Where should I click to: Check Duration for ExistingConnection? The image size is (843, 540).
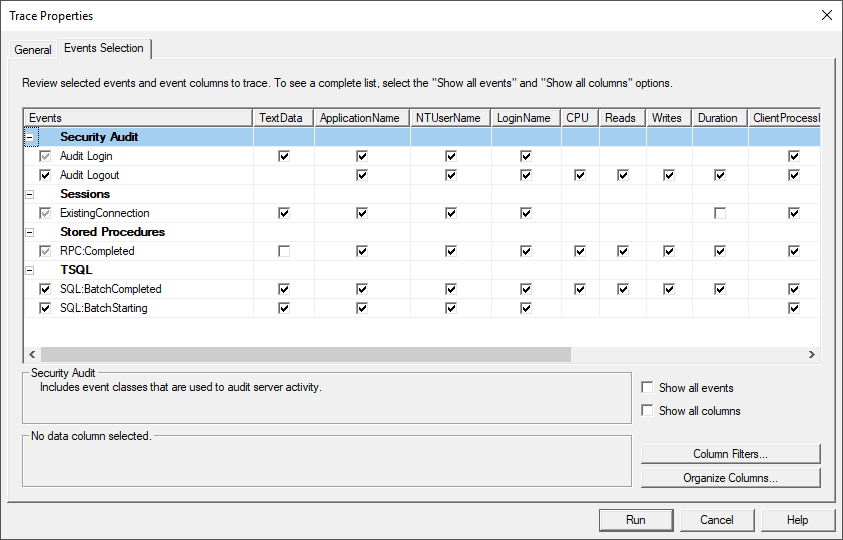(719, 213)
